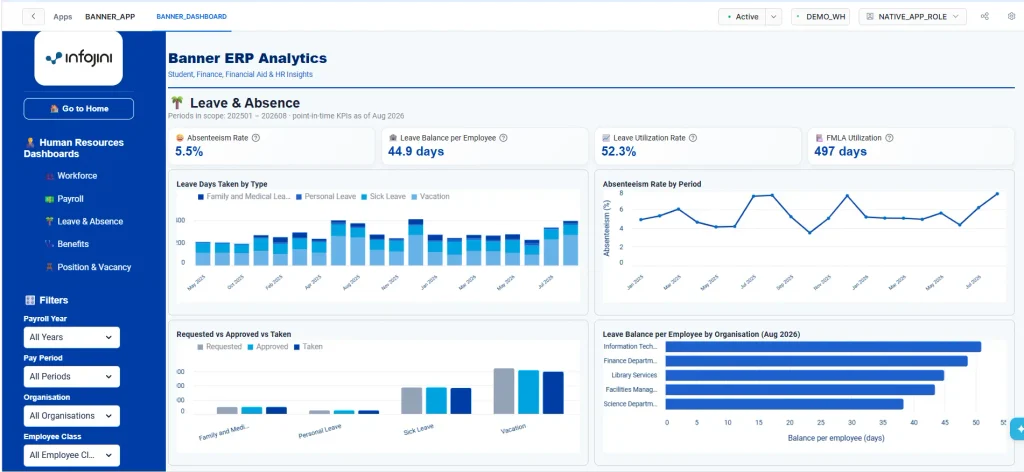Image resolution: width=1024 pixels, height=472 pixels.
Task: Click the 44.9 days value
Action: [416, 151]
